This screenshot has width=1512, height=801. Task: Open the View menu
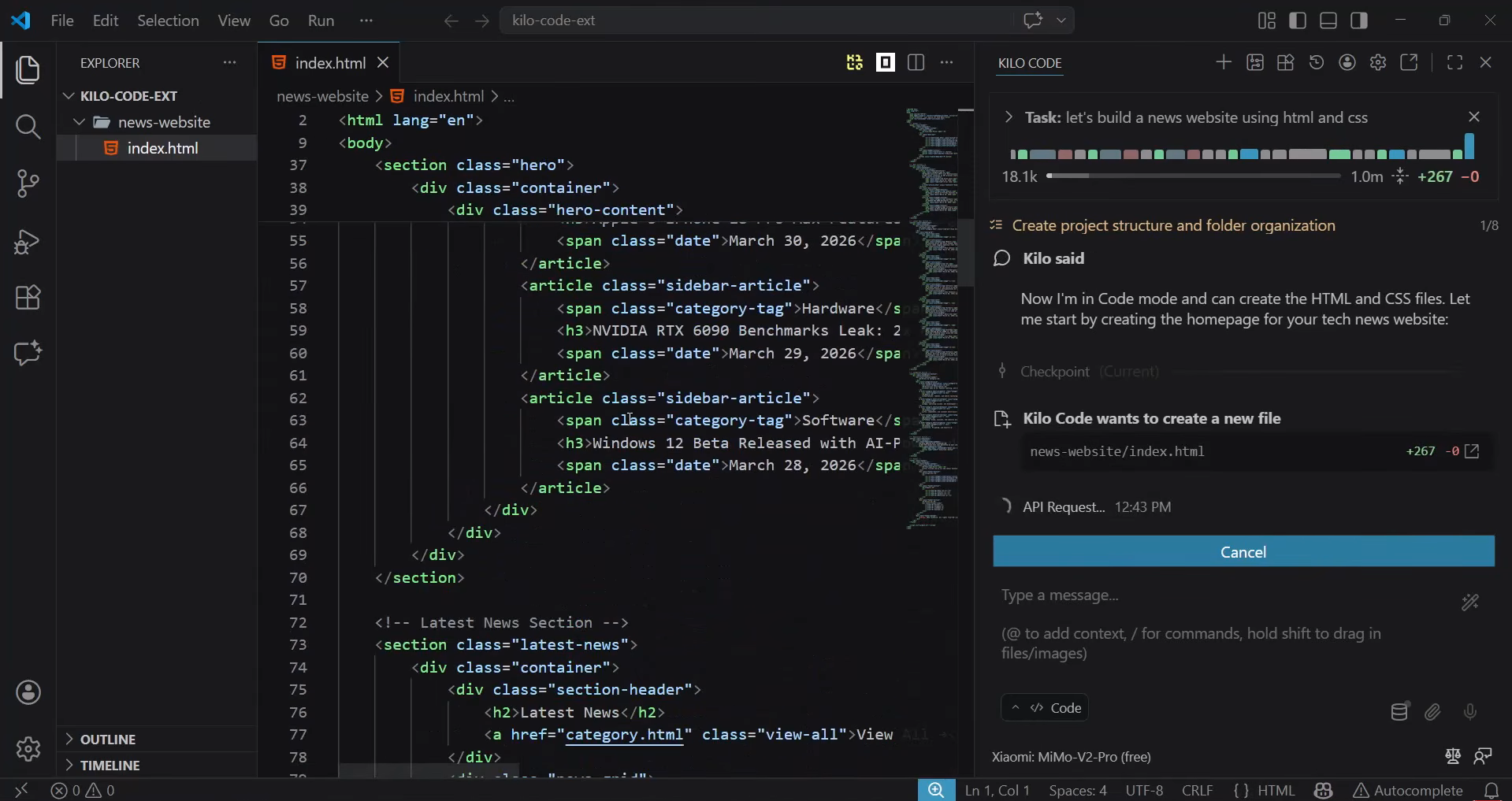(x=234, y=20)
